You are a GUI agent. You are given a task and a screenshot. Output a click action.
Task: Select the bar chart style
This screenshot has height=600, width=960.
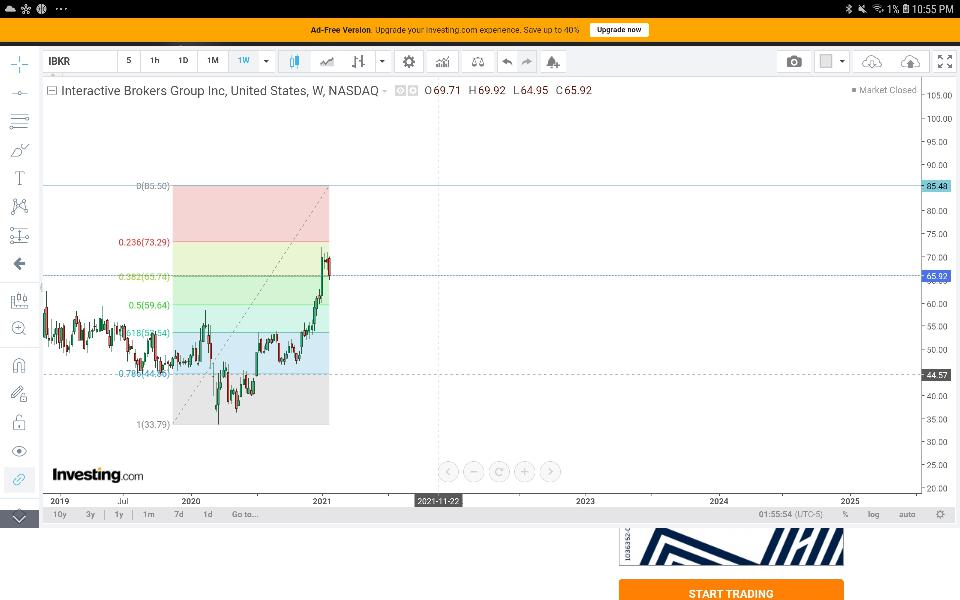point(358,61)
